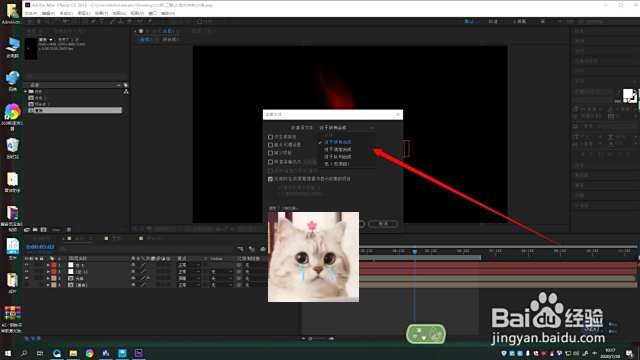Uncheck the show collected project when finished checkbox
Viewport: 640px width, 360px height.
click(270, 179)
